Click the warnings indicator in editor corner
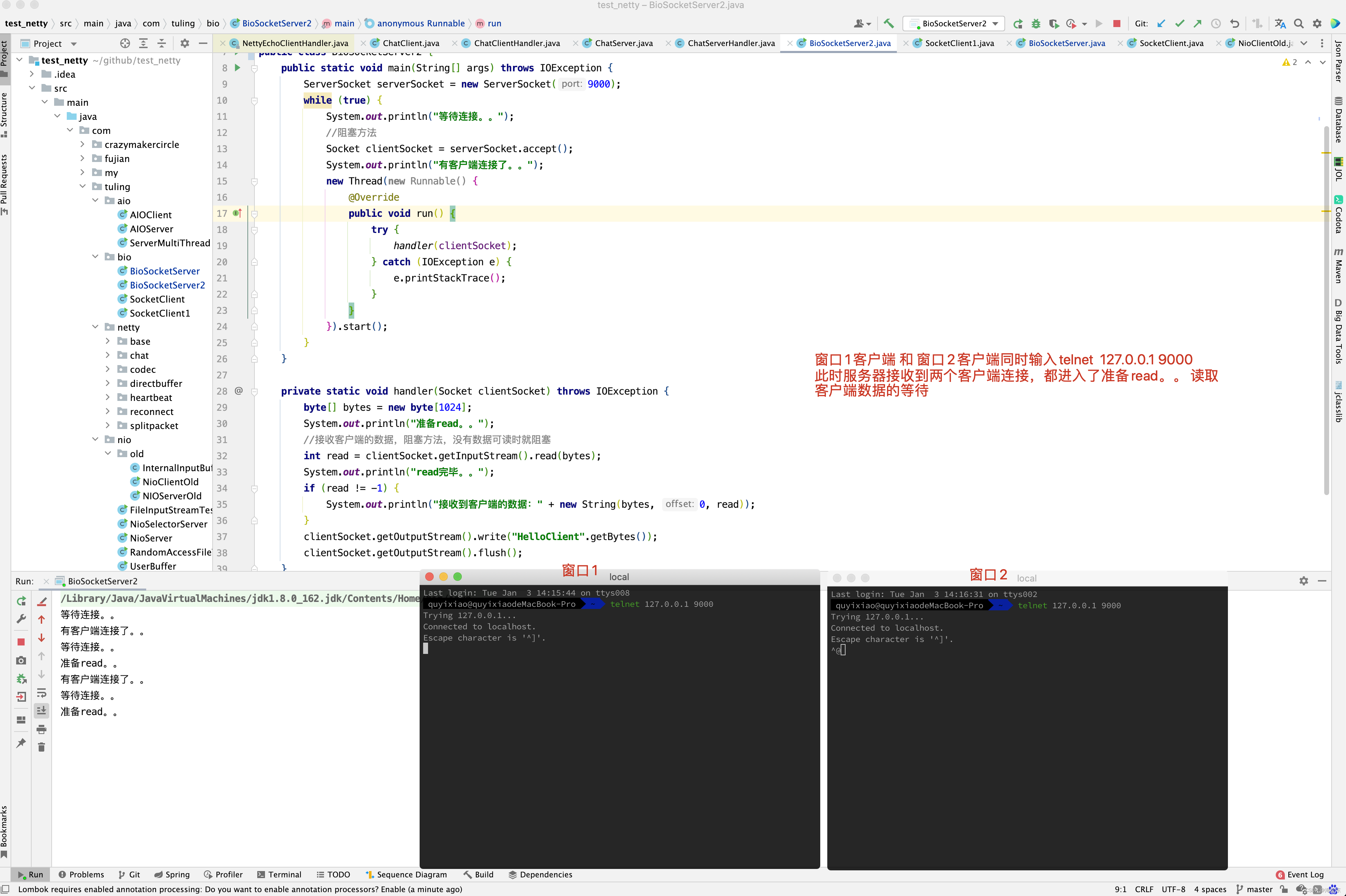Viewport: 1346px width, 896px height. tap(1289, 62)
